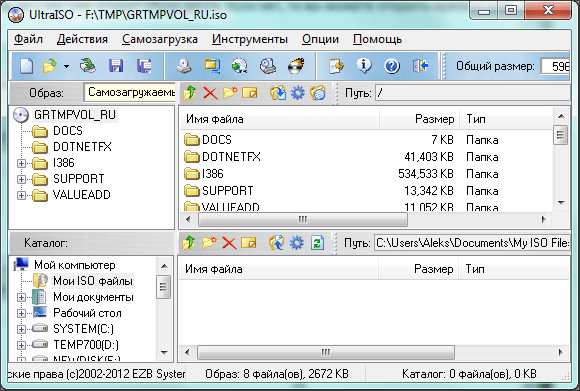Click the Самозагружаемый image type field
Viewport: 580px width, 391px height.
pos(129,92)
